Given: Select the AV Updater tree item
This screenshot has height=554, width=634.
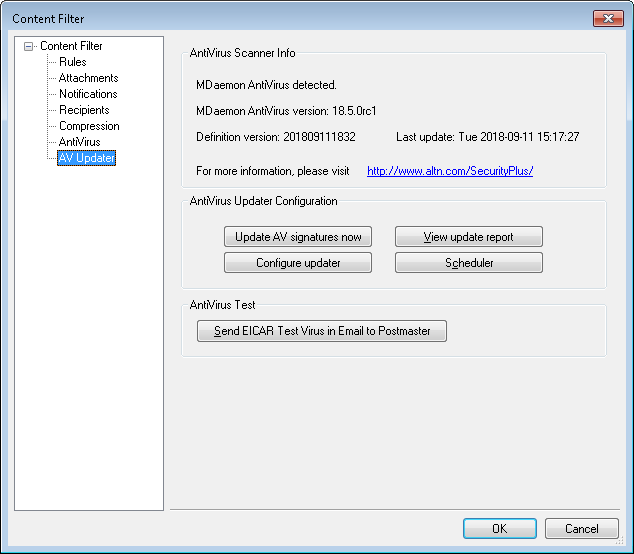Looking at the screenshot, I should coord(87,158).
